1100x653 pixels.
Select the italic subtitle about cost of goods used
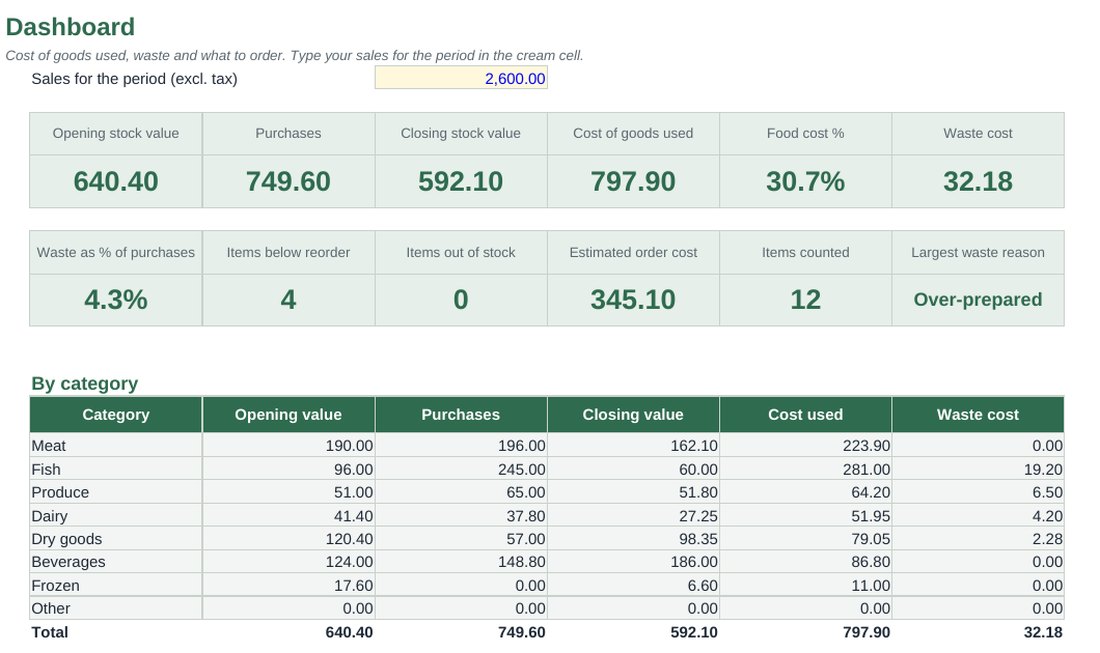click(x=295, y=55)
